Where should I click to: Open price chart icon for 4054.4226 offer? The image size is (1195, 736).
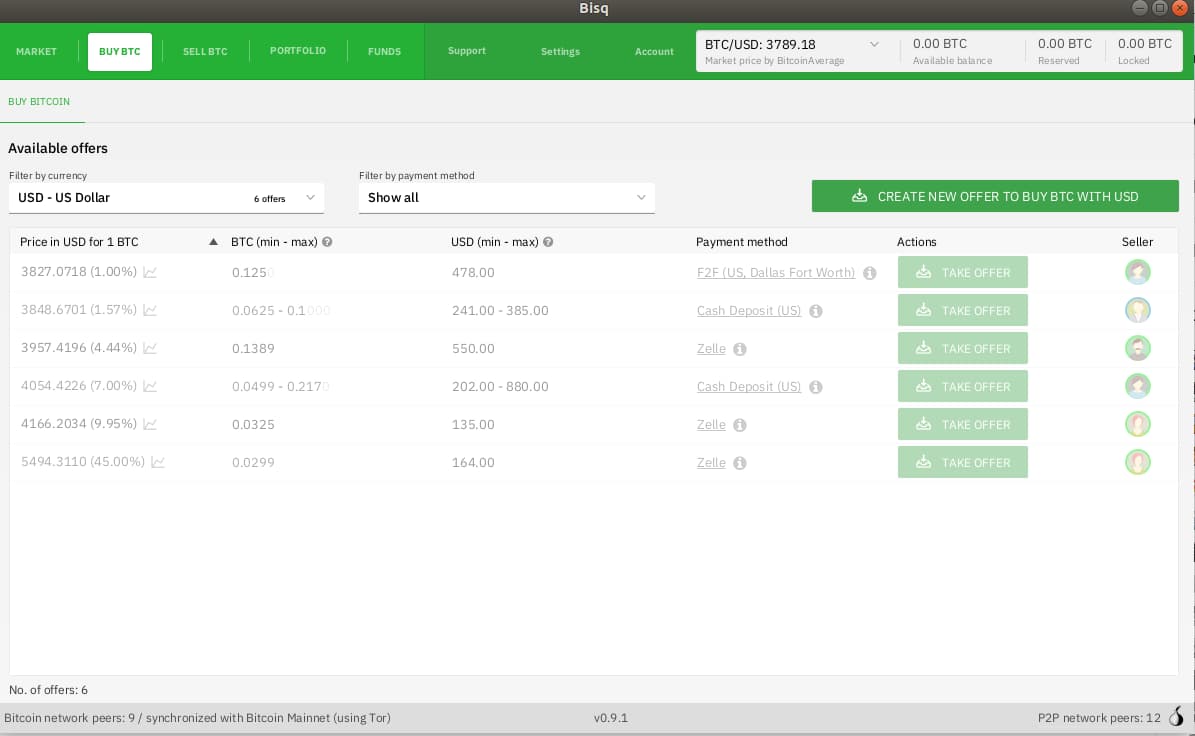click(150, 386)
